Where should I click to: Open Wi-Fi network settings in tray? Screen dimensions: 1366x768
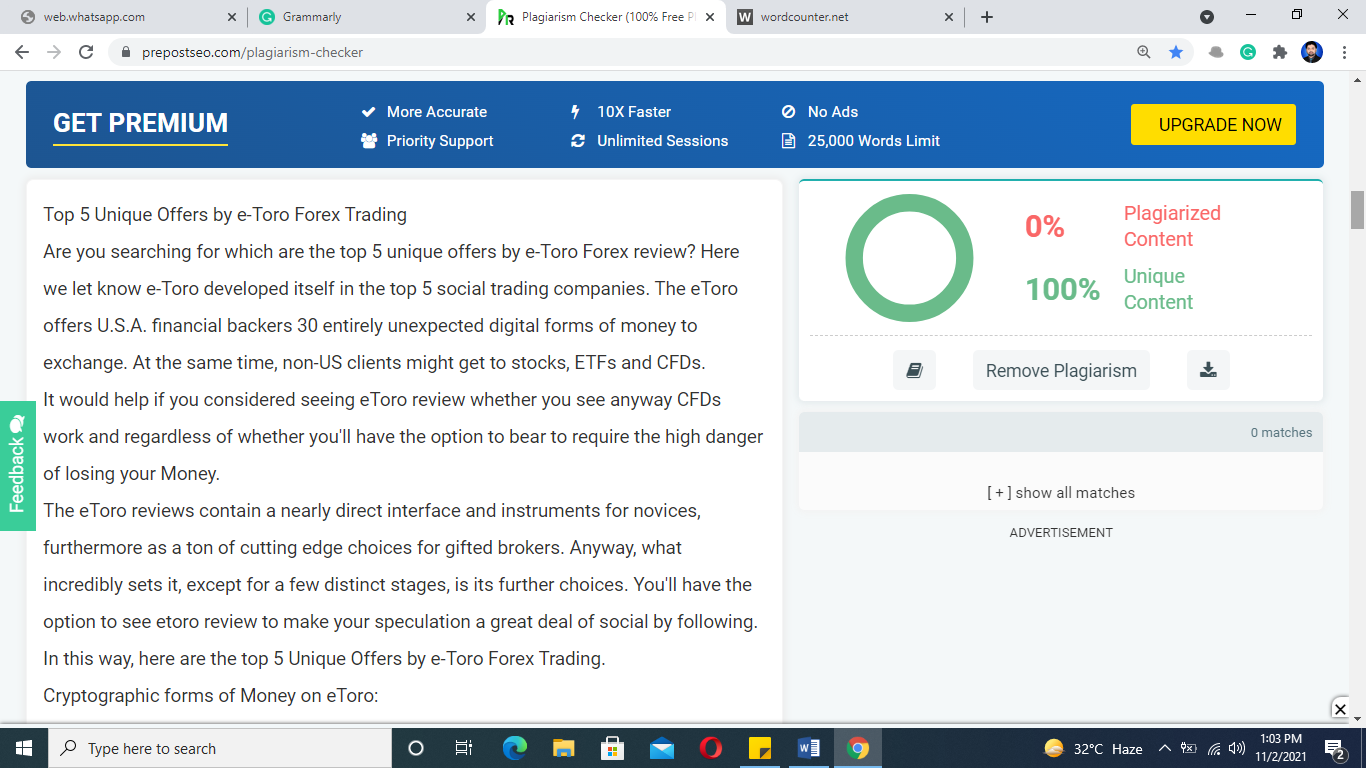(1214, 748)
